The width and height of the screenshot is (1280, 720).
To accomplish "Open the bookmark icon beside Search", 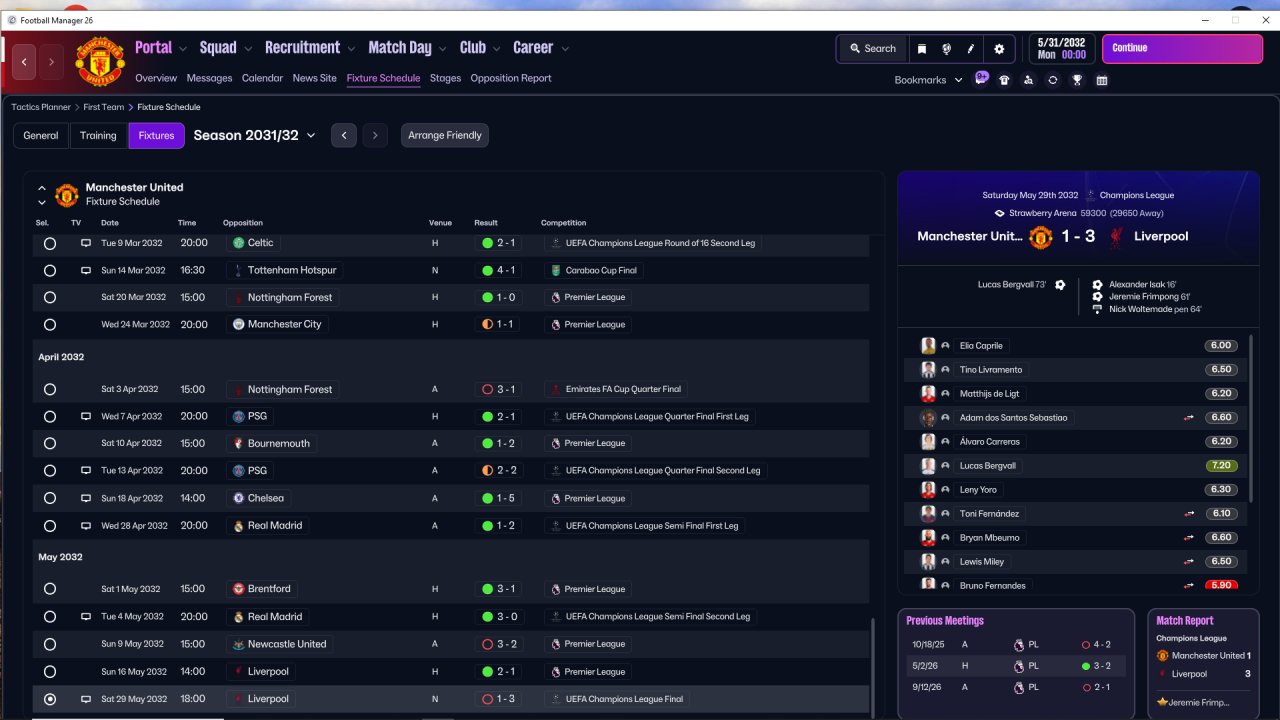I will pyautogui.click(x=922, y=49).
